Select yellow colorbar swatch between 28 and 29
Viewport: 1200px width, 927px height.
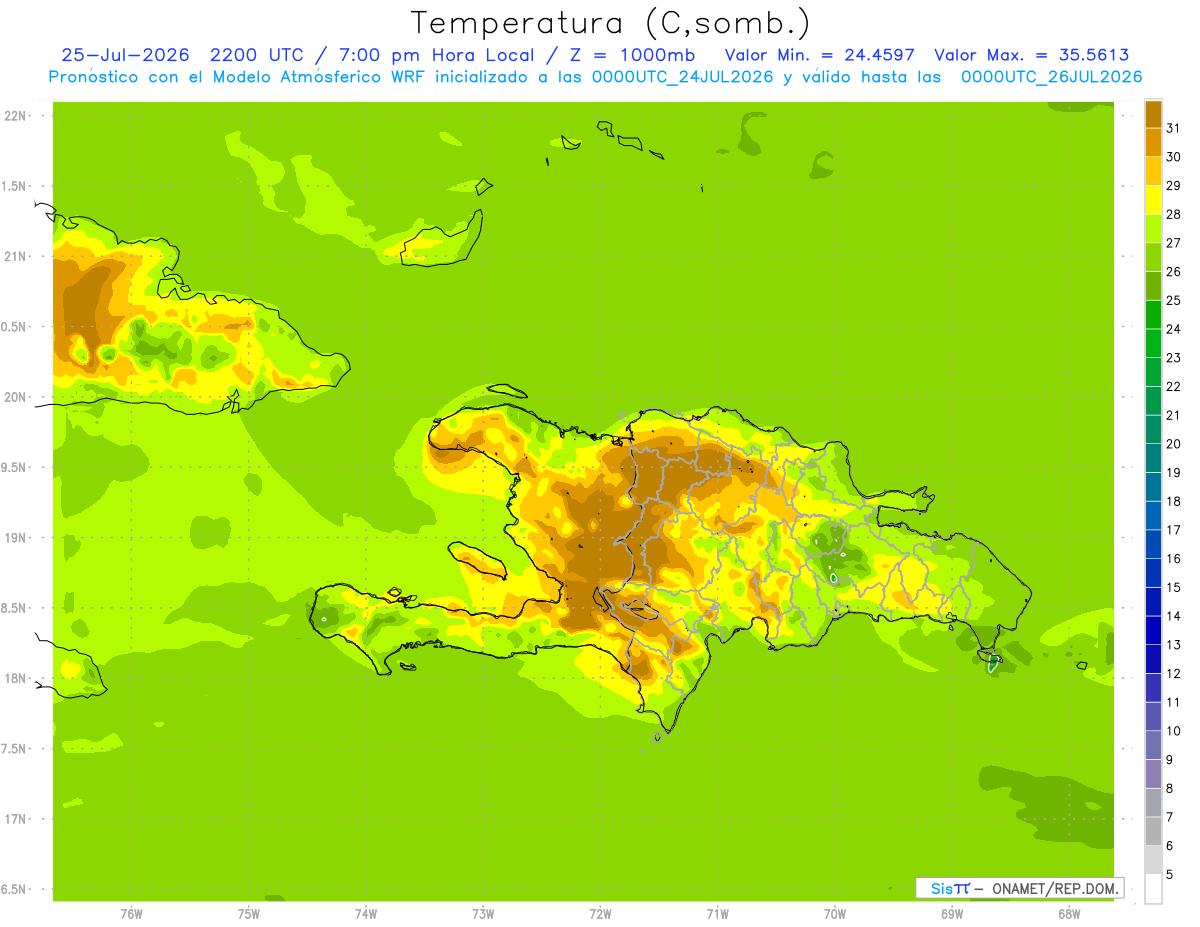1153,200
